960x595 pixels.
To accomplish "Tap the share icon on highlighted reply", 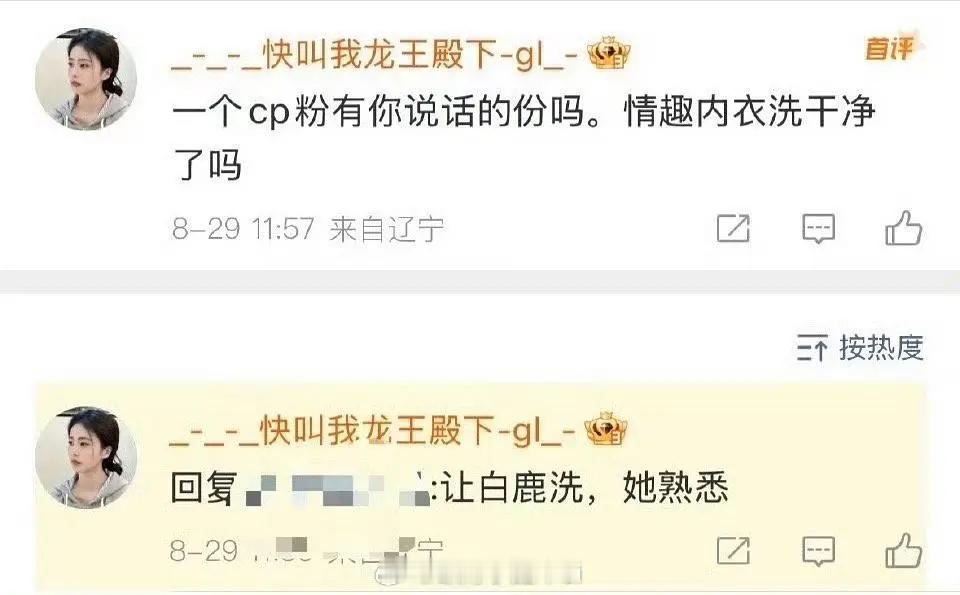I will (x=733, y=550).
